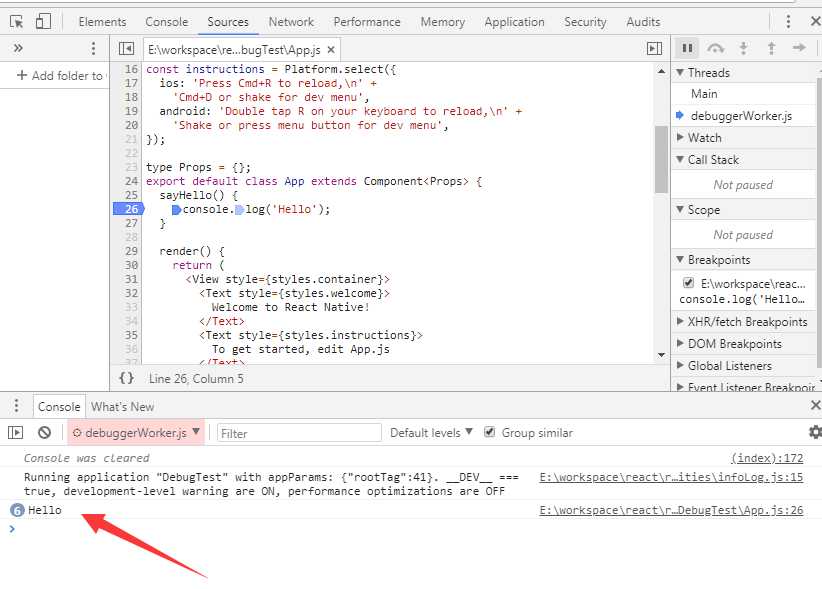Hide the navigator sidebar
The image size is (822, 589).
click(x=126, y=49)
